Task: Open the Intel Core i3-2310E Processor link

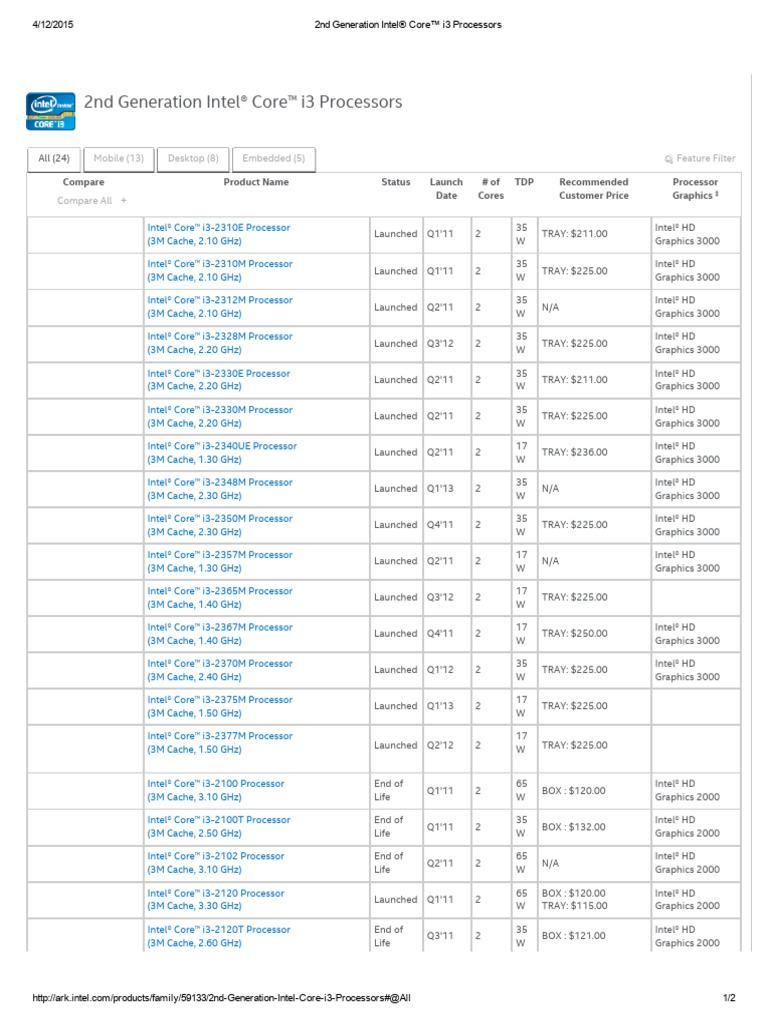Action: point(219,228)
